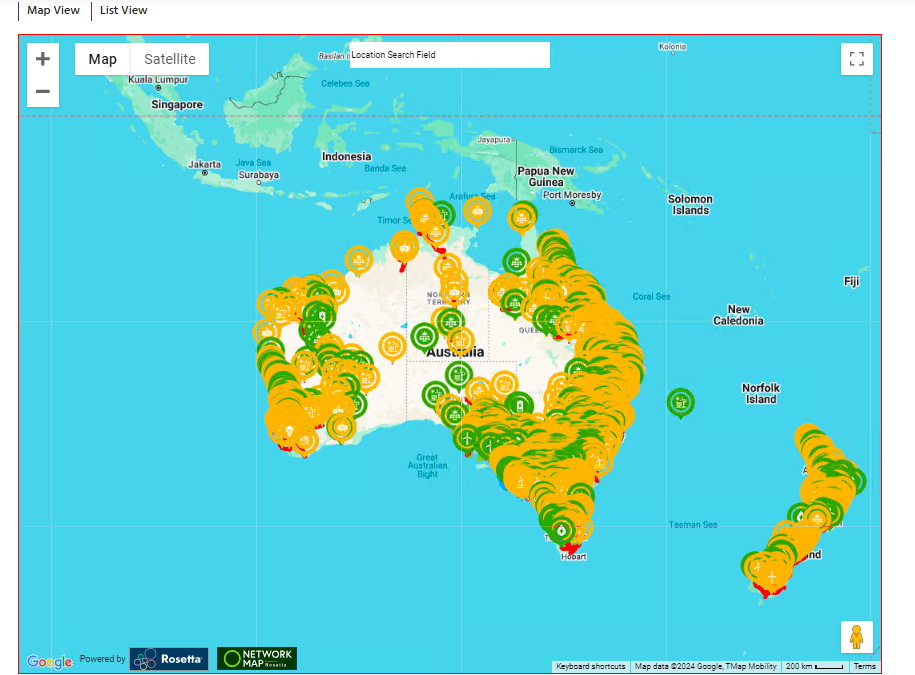Click the Network Map logo
The width and height of the screenshot is (915, 675).
pos(257,659)
